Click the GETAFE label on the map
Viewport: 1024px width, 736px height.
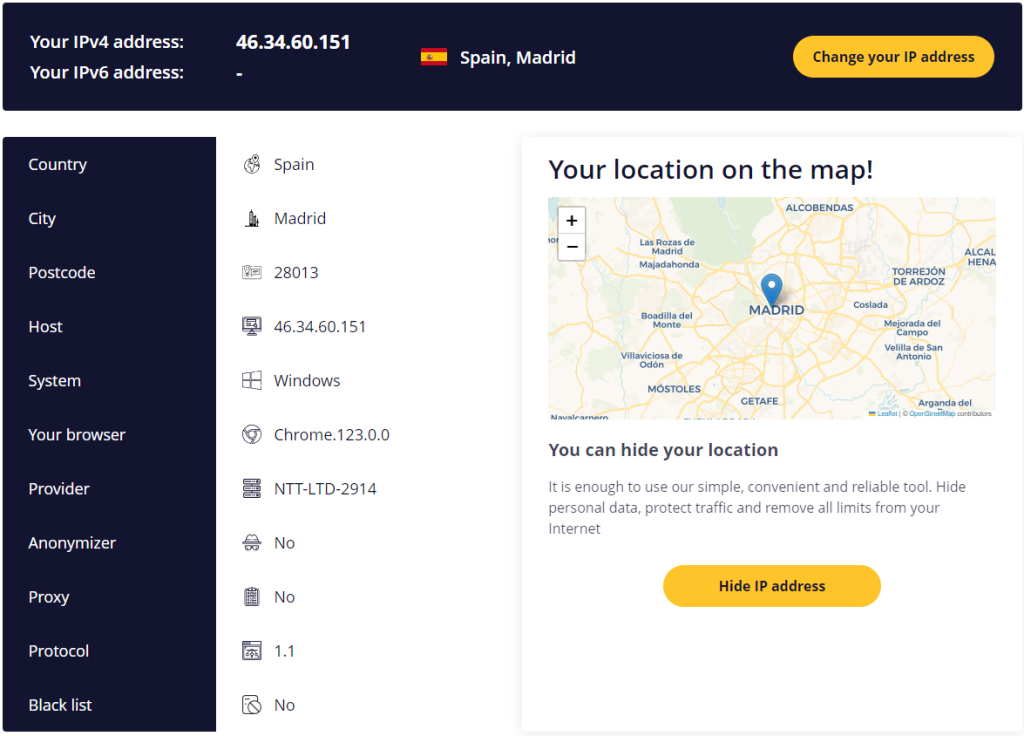(x=759, y=401)
